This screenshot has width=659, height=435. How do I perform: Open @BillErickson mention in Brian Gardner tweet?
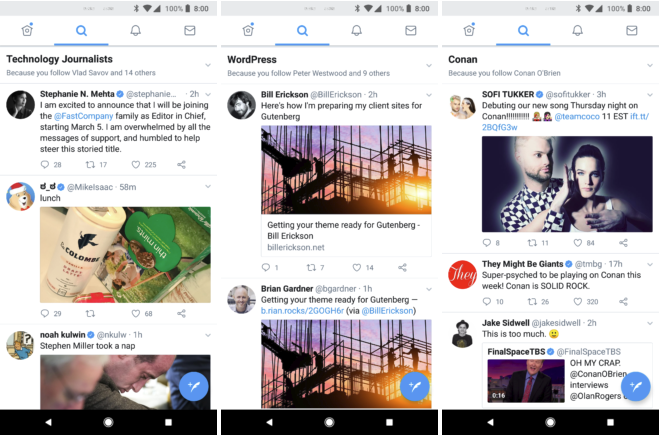click(x=387, y=311)
